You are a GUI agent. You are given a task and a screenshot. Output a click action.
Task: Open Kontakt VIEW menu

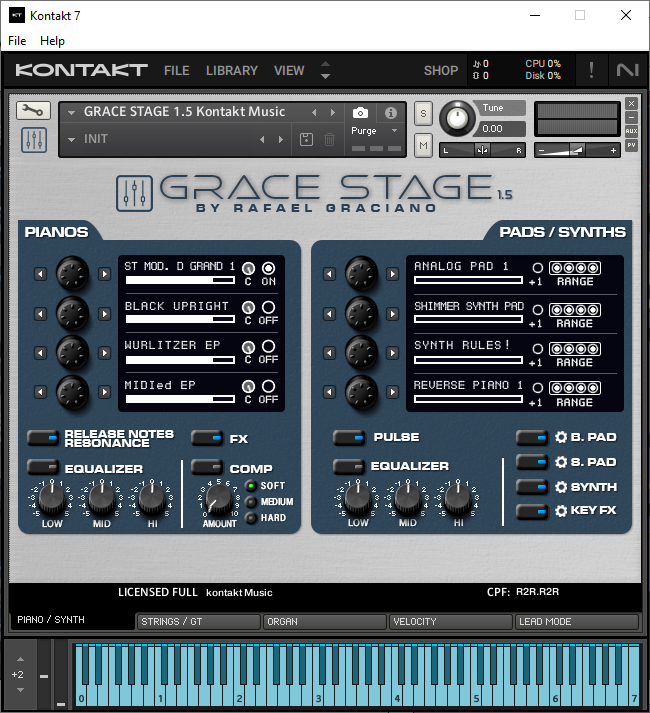[289, 70]
